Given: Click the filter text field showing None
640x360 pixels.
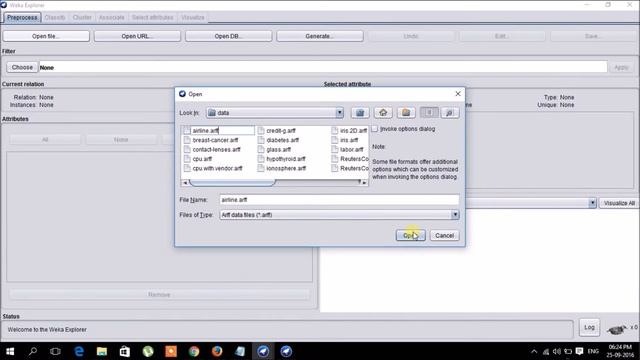Looking at the screenshot, I should tap(323, 67).
